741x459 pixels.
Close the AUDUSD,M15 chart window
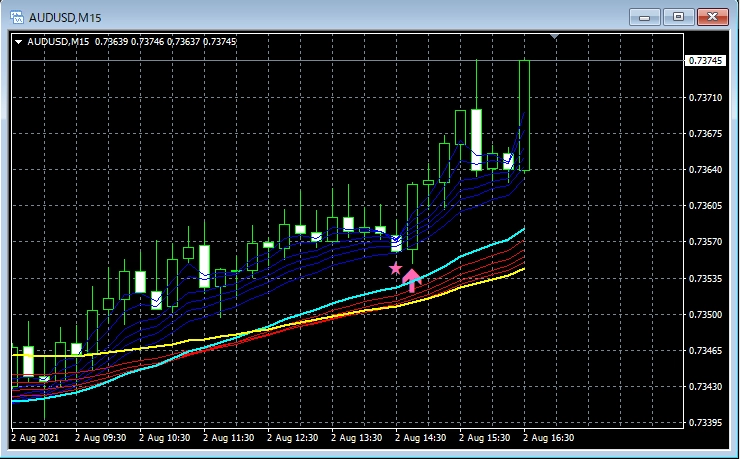[x=712, y=16]
